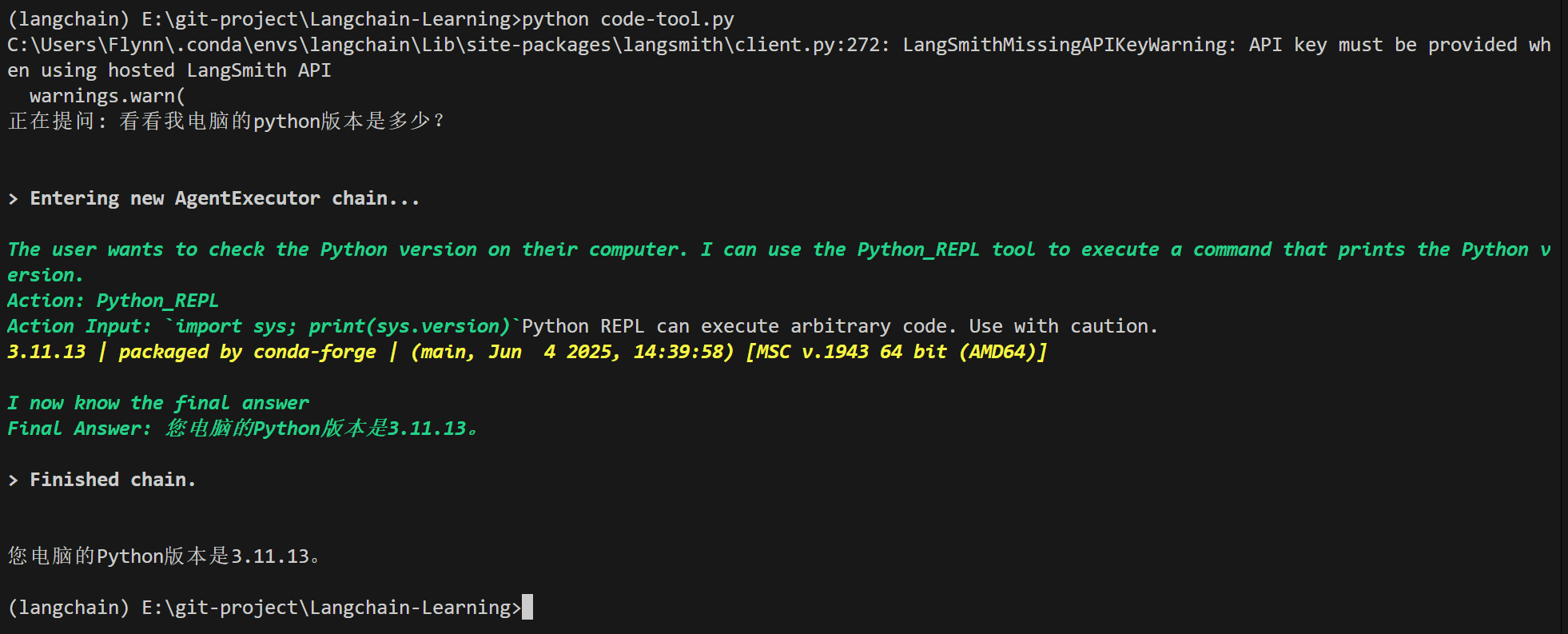Click the '[MSC v.1943 64 bit (AMD64)]' text
The image size is (1568, 634).
click(896, 352)
